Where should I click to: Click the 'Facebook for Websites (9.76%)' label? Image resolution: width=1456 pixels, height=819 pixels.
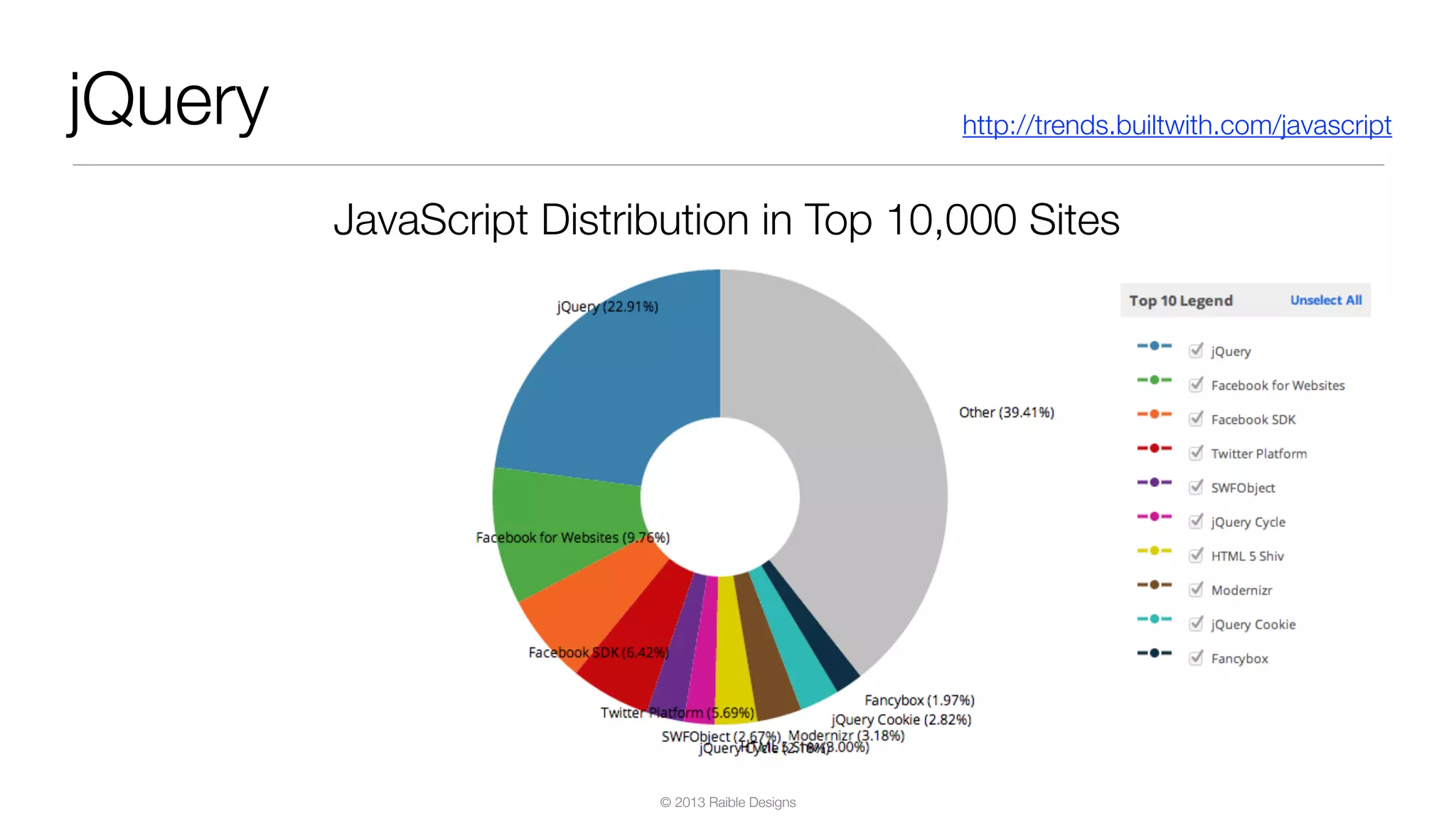tap(573, 537)
